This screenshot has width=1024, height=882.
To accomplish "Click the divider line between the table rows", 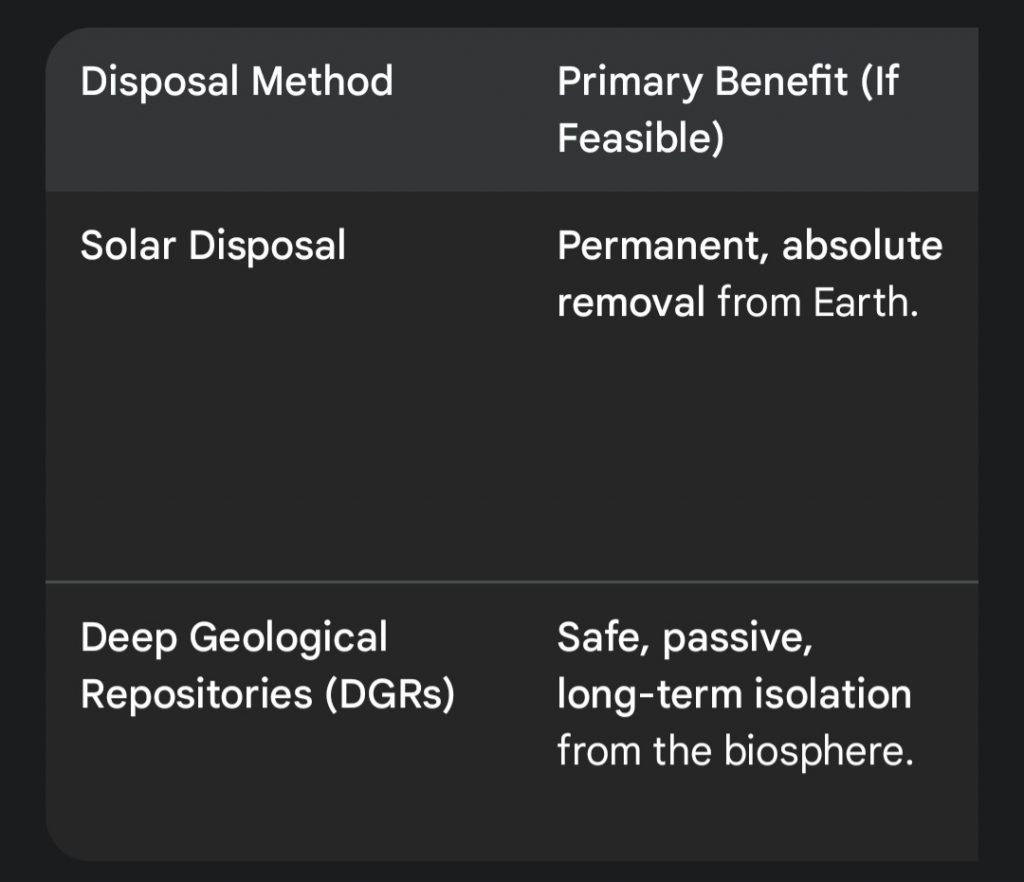I will [512, 581].
